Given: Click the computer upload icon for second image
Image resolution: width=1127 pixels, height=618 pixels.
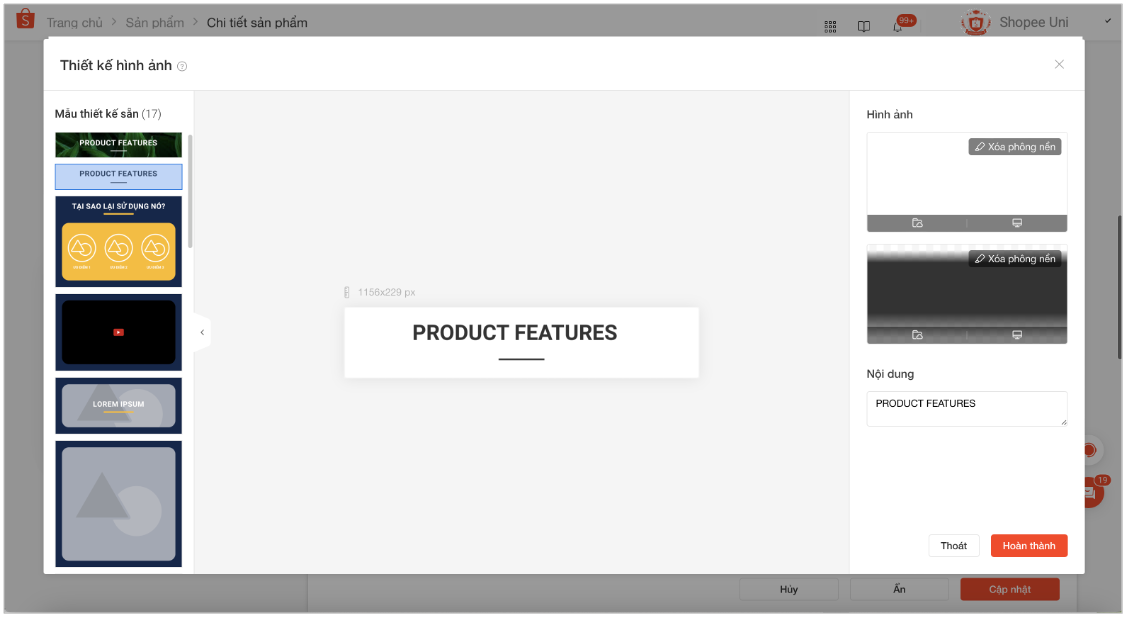Looking at the screenshot, I should click(x=1017, y=335).
